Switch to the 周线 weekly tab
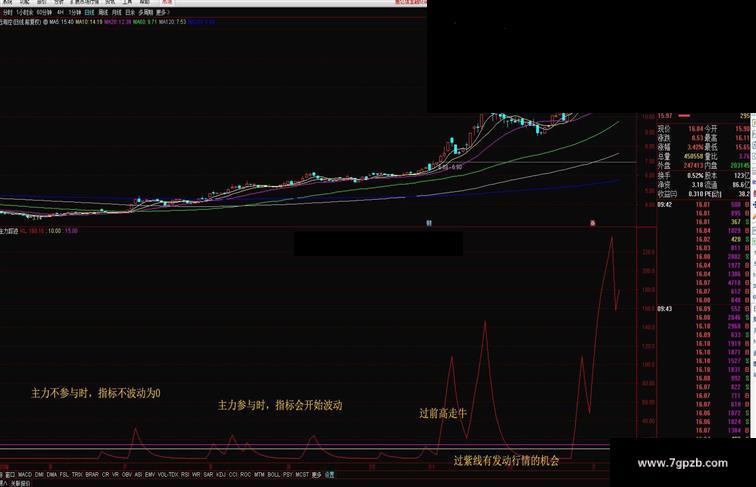This screenshot has width=756, height=487. (103, 12)
